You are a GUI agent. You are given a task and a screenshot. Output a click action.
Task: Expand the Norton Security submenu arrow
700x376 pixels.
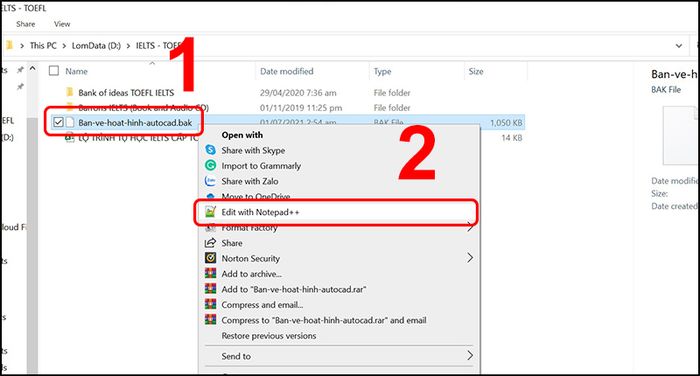point(470,258)
